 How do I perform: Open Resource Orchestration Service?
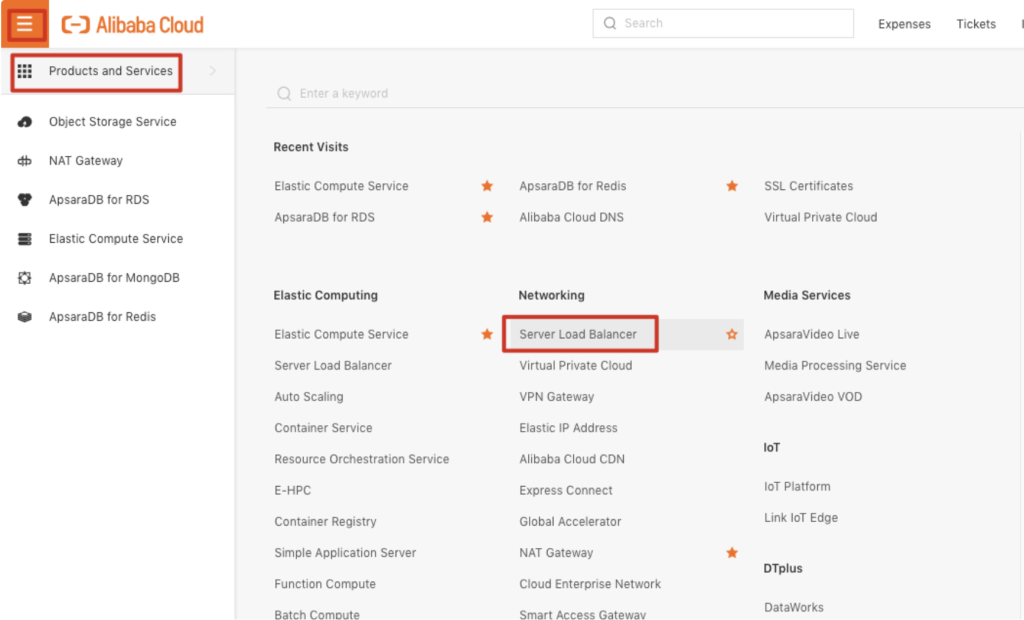(x=362, y=459)
